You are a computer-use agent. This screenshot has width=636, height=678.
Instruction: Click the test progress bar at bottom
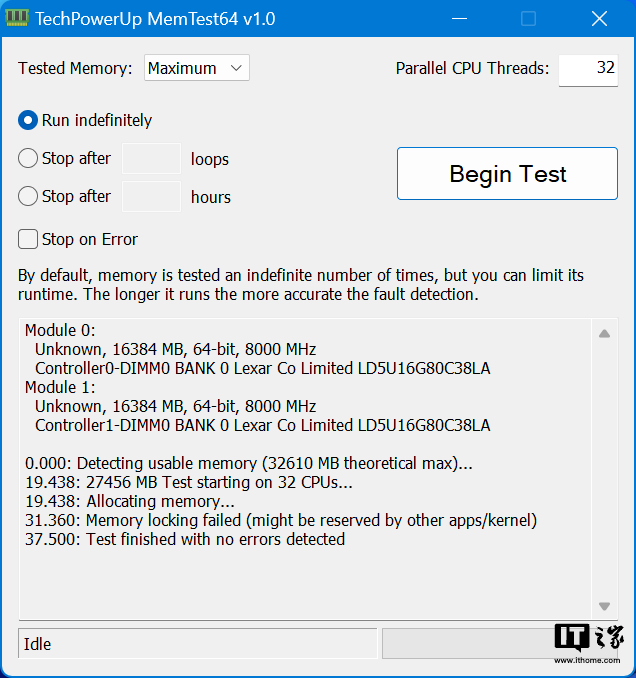tap(465, 644)
